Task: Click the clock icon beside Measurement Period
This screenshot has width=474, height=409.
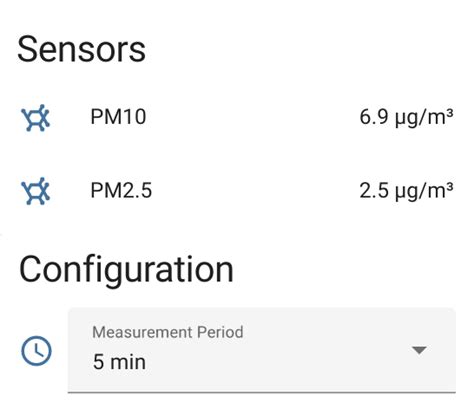Action: (36, 351)
